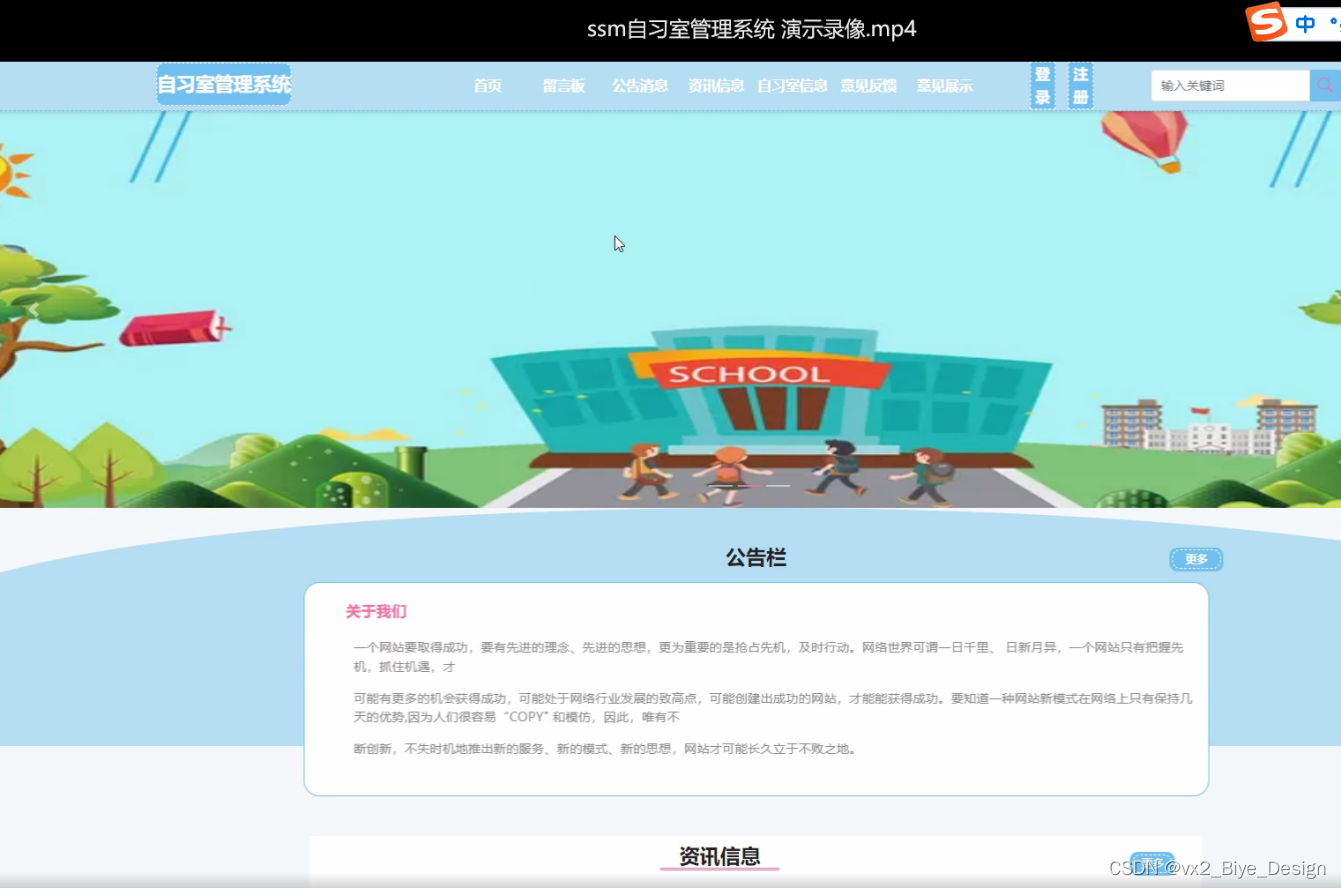This screenshot has height=888, width=1341.
Task: Select the pink middle carousel indicator
Action: 748,486
